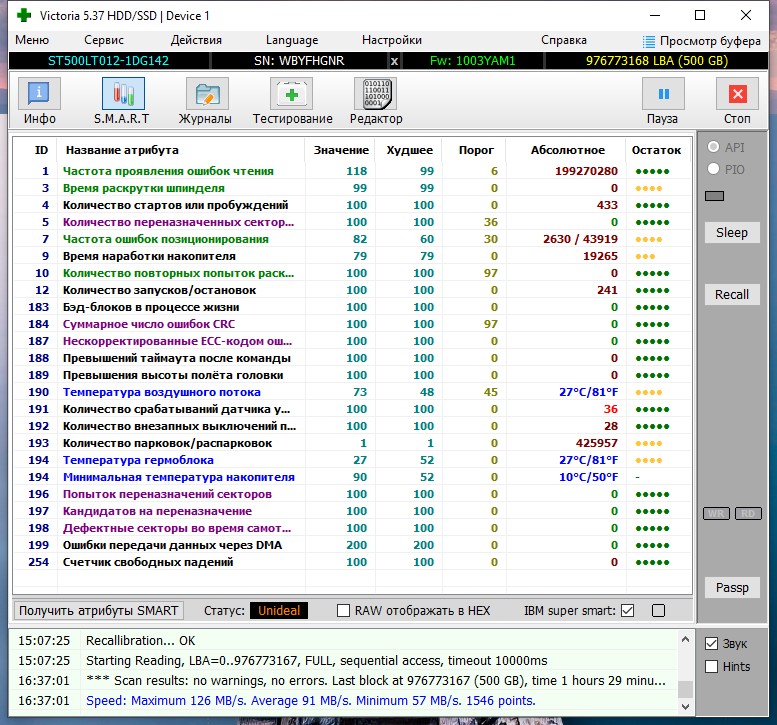777x725 pixels.
Task: Click the Значение column header
Action: (x=341, y=150)
